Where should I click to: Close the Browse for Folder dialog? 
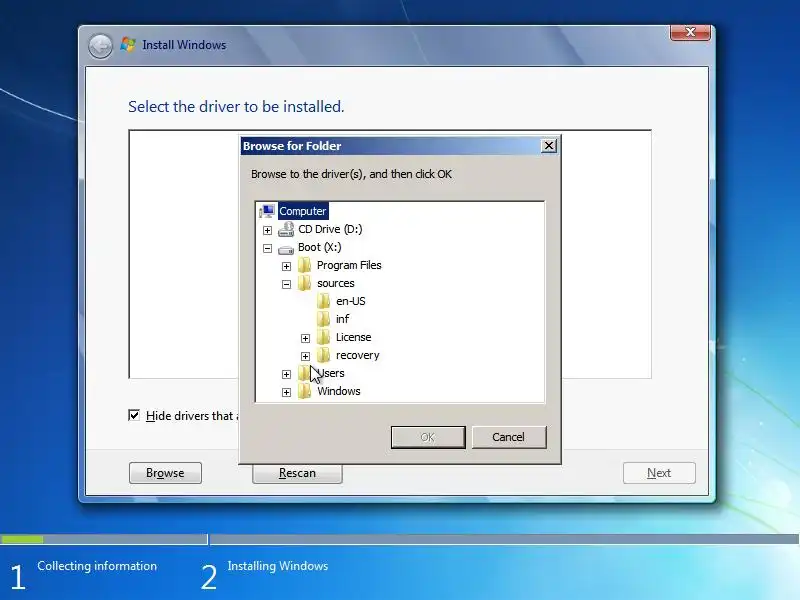coord(548,146)
